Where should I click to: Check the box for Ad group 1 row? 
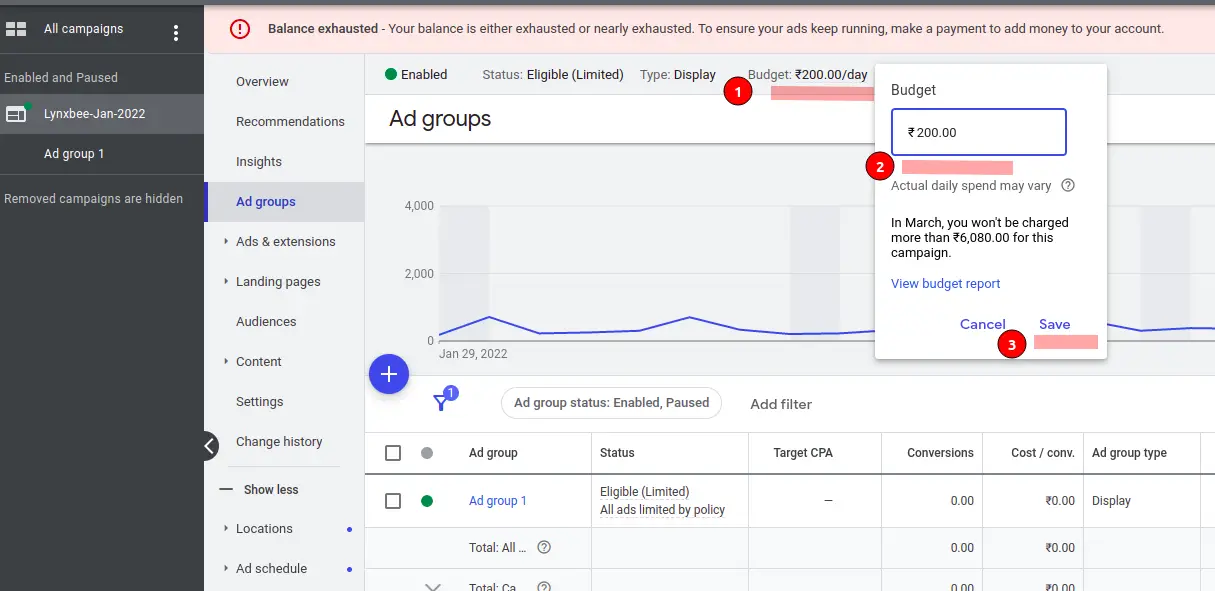(393, 501)
